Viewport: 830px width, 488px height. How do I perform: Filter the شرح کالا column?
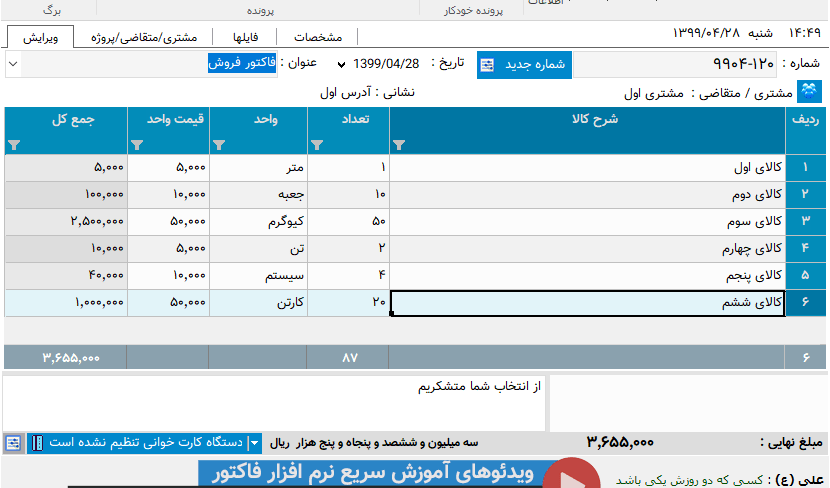399,144
